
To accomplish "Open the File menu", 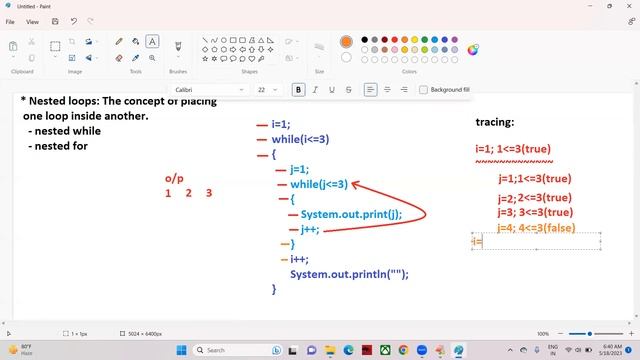I will (10, 22).
